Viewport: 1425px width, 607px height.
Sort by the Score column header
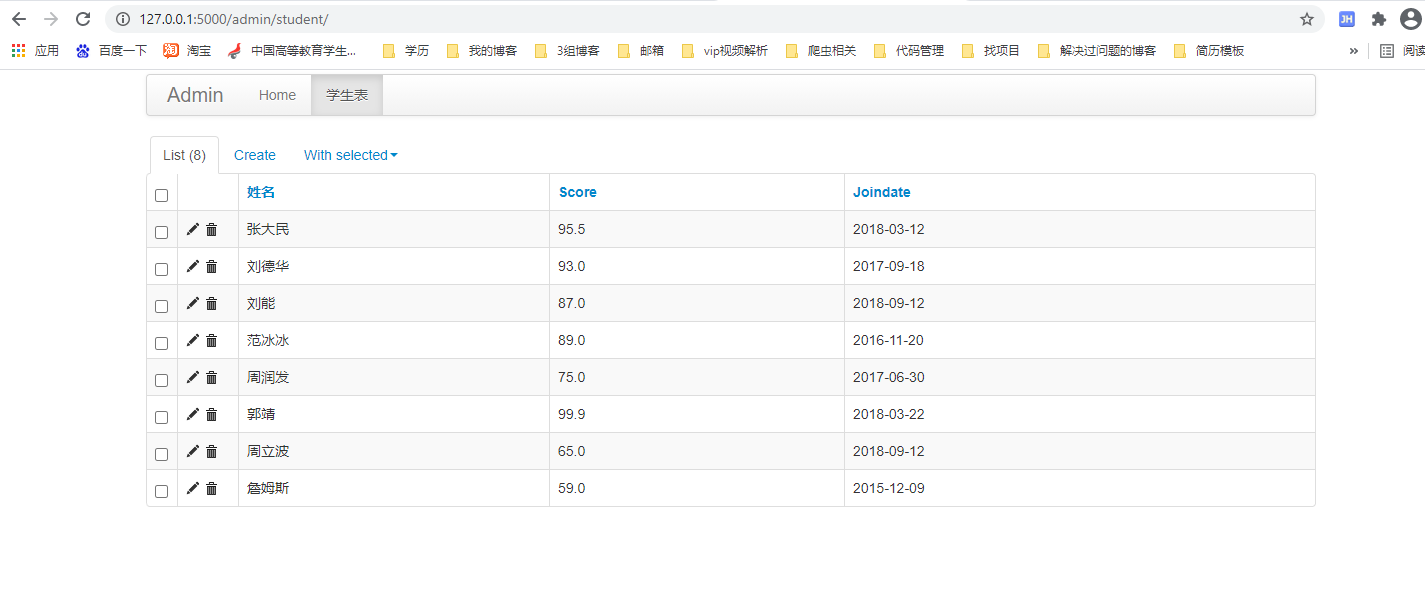(x=578, y=192)
